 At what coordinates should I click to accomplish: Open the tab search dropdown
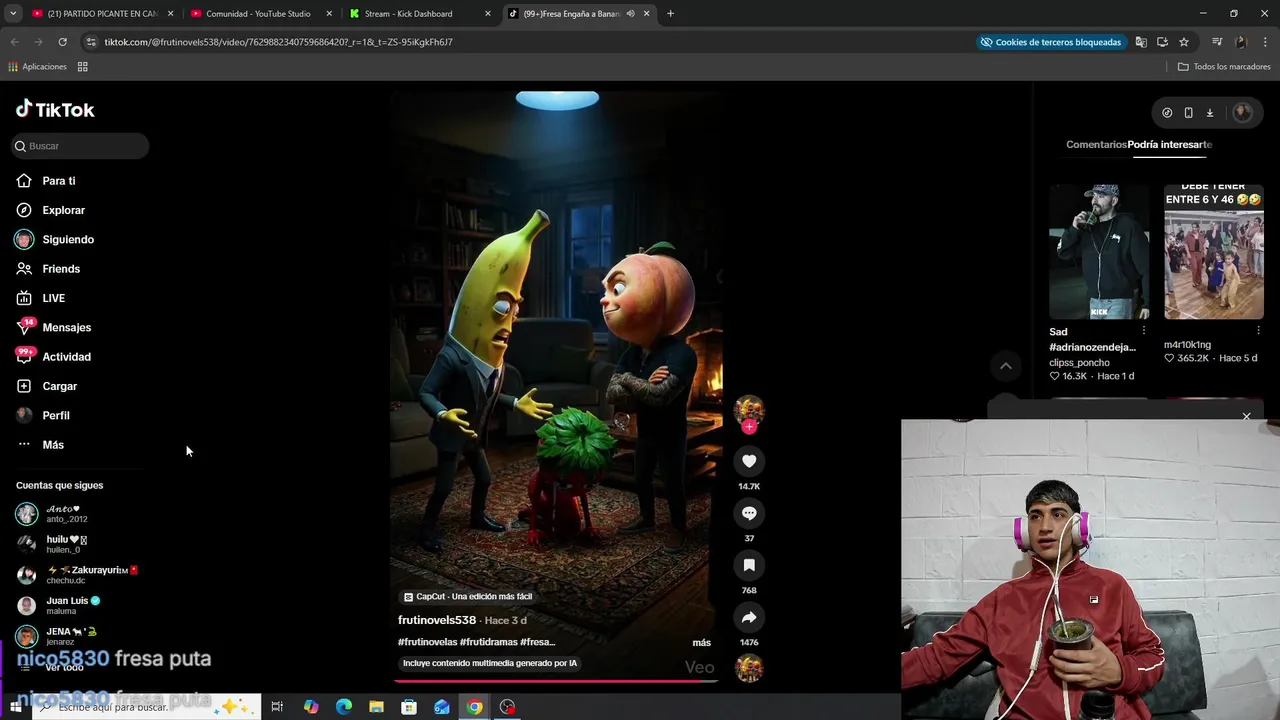(13, 14)
